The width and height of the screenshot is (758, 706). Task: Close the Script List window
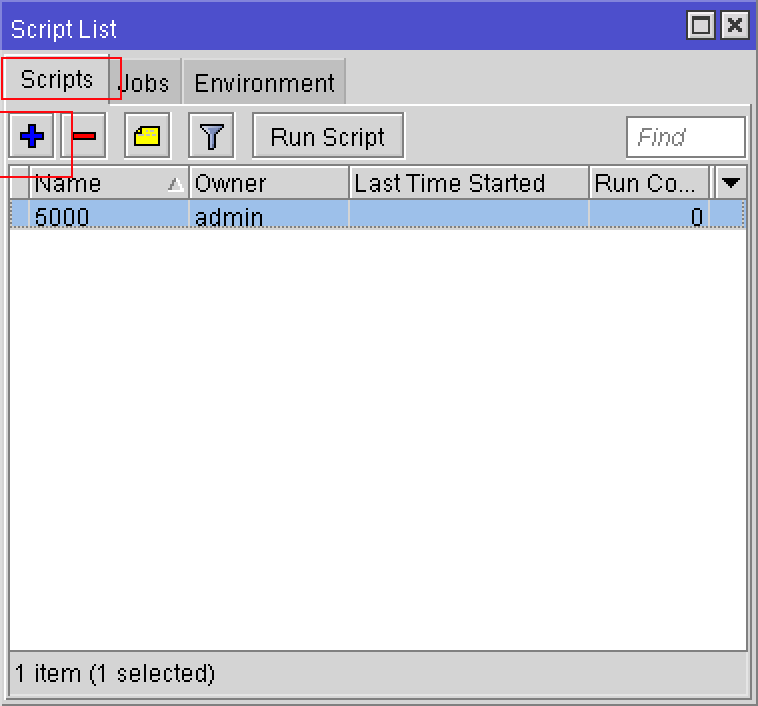point(735,26)
